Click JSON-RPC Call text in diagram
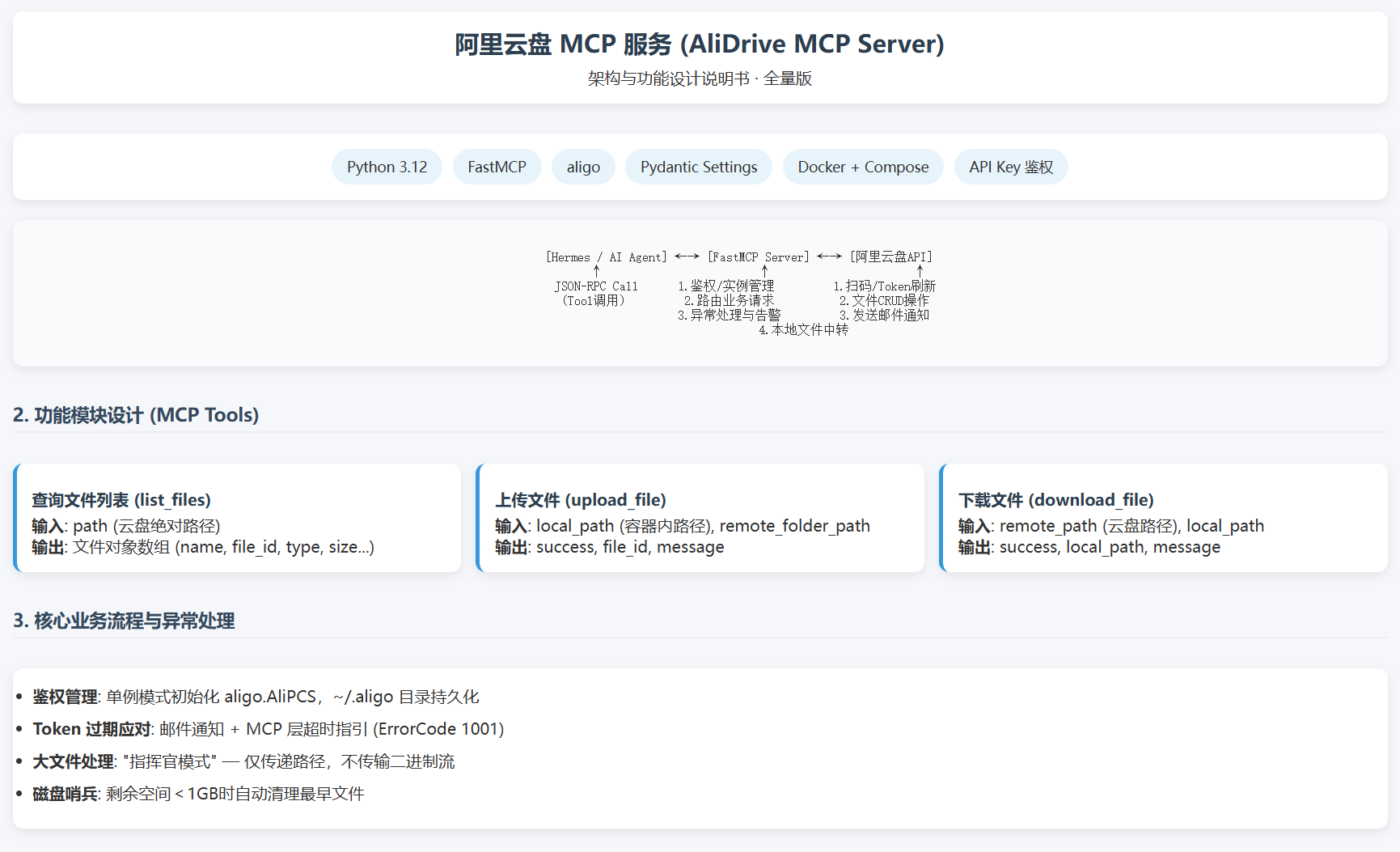The width and height of the screenshot is (1400, 852). (x=596, y=286)
